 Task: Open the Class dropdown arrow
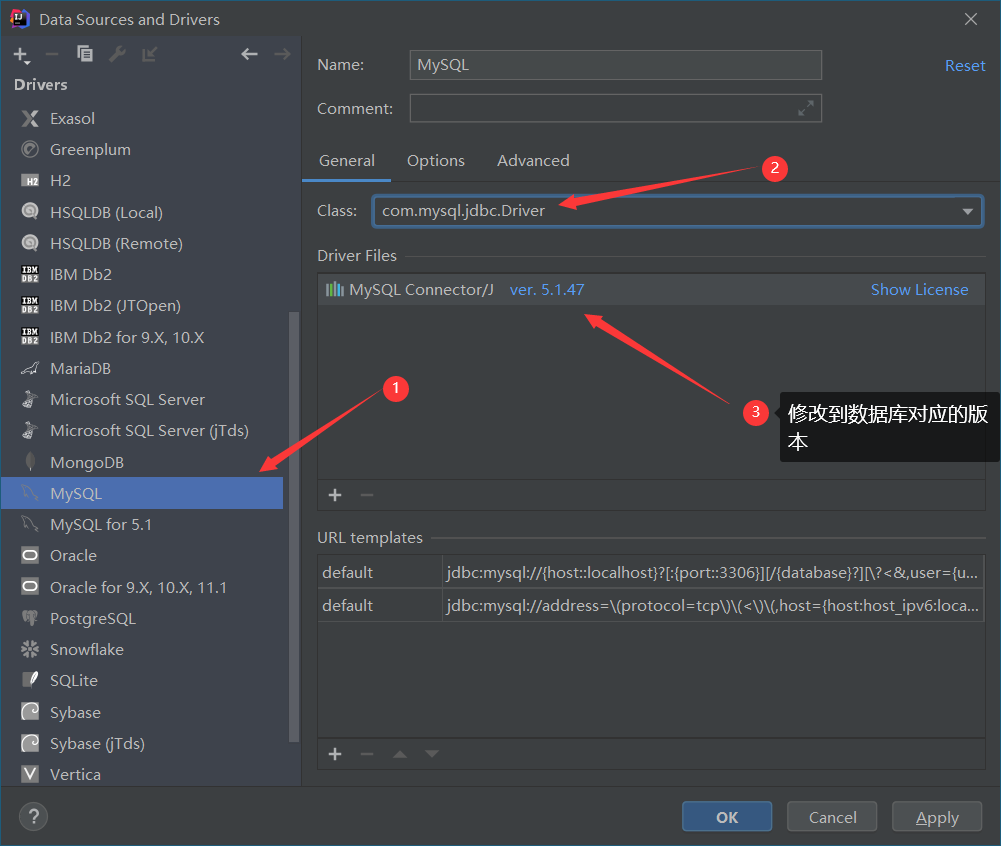click(x=968, y=211)
